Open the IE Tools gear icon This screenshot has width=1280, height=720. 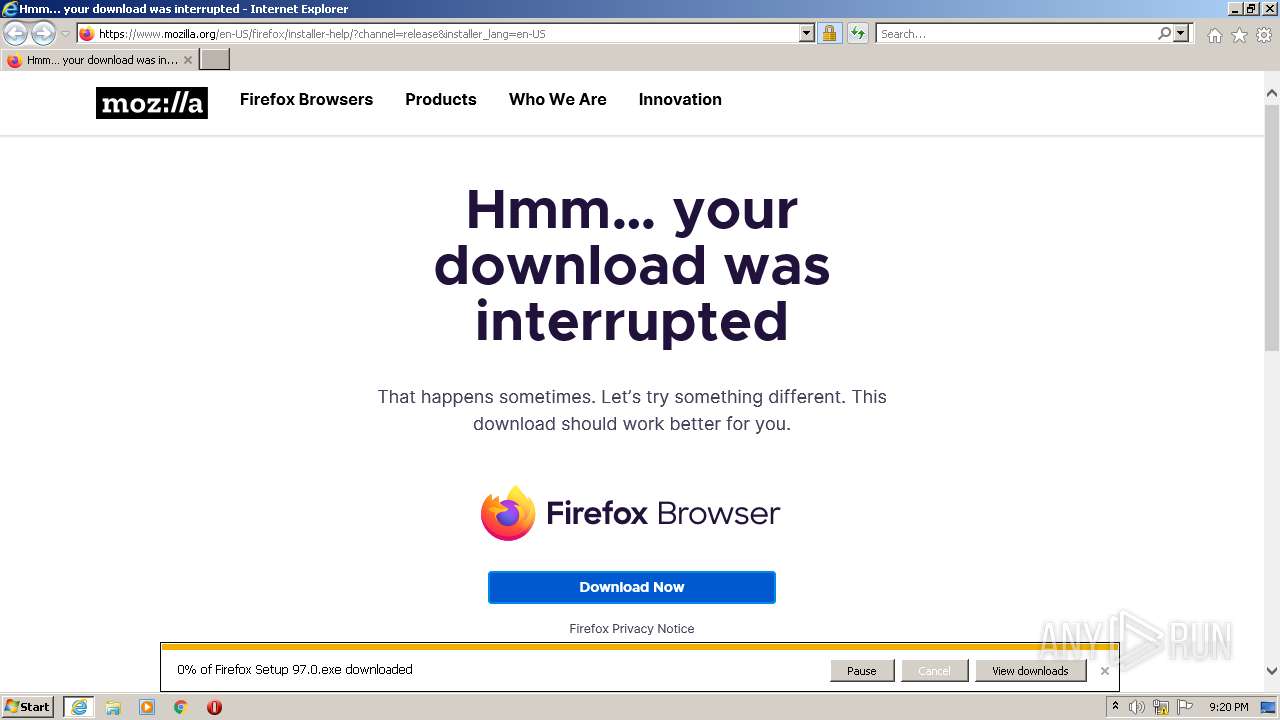pos(1264,35)
